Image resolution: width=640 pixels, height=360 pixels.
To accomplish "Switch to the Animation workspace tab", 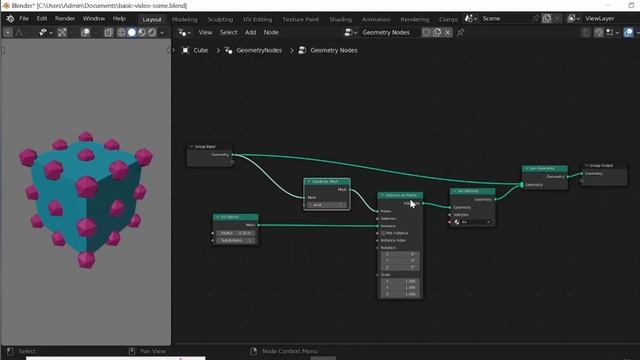I will click(376, 19).
